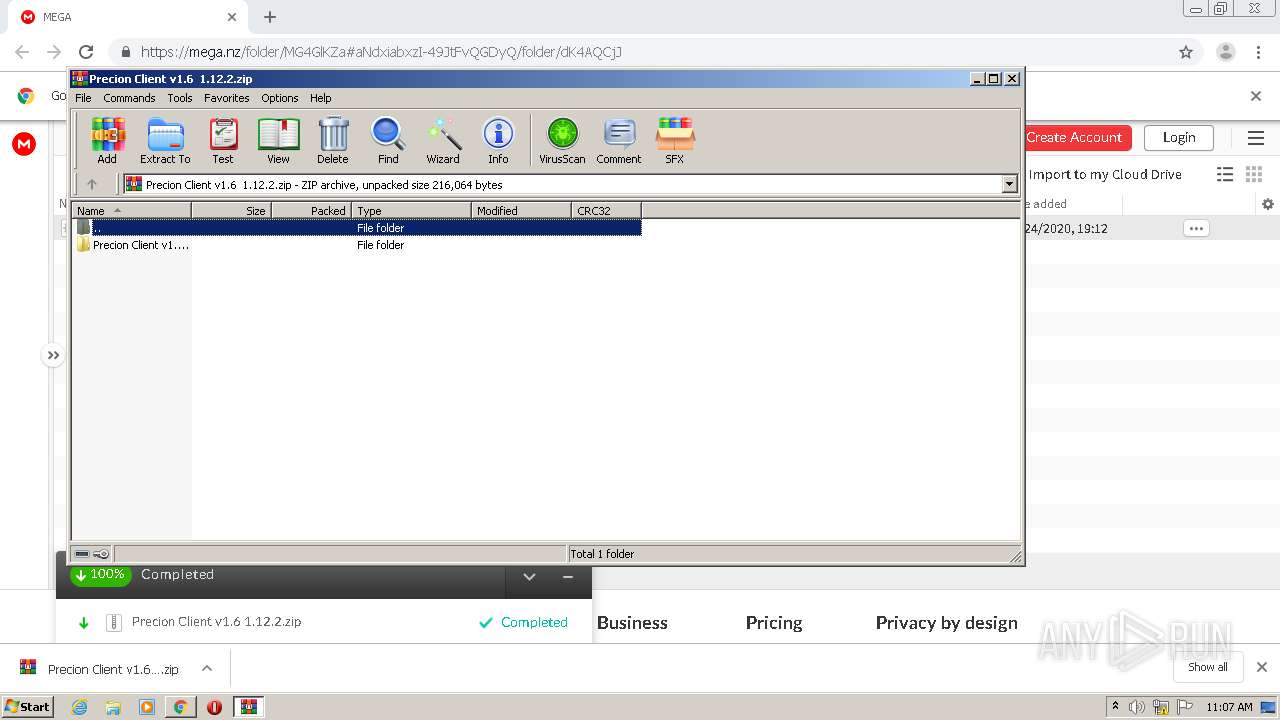The height and width of the screenshot is (720, 1280).
Task: Expand the MEGA left sidebar
Action: pos(53,355)
